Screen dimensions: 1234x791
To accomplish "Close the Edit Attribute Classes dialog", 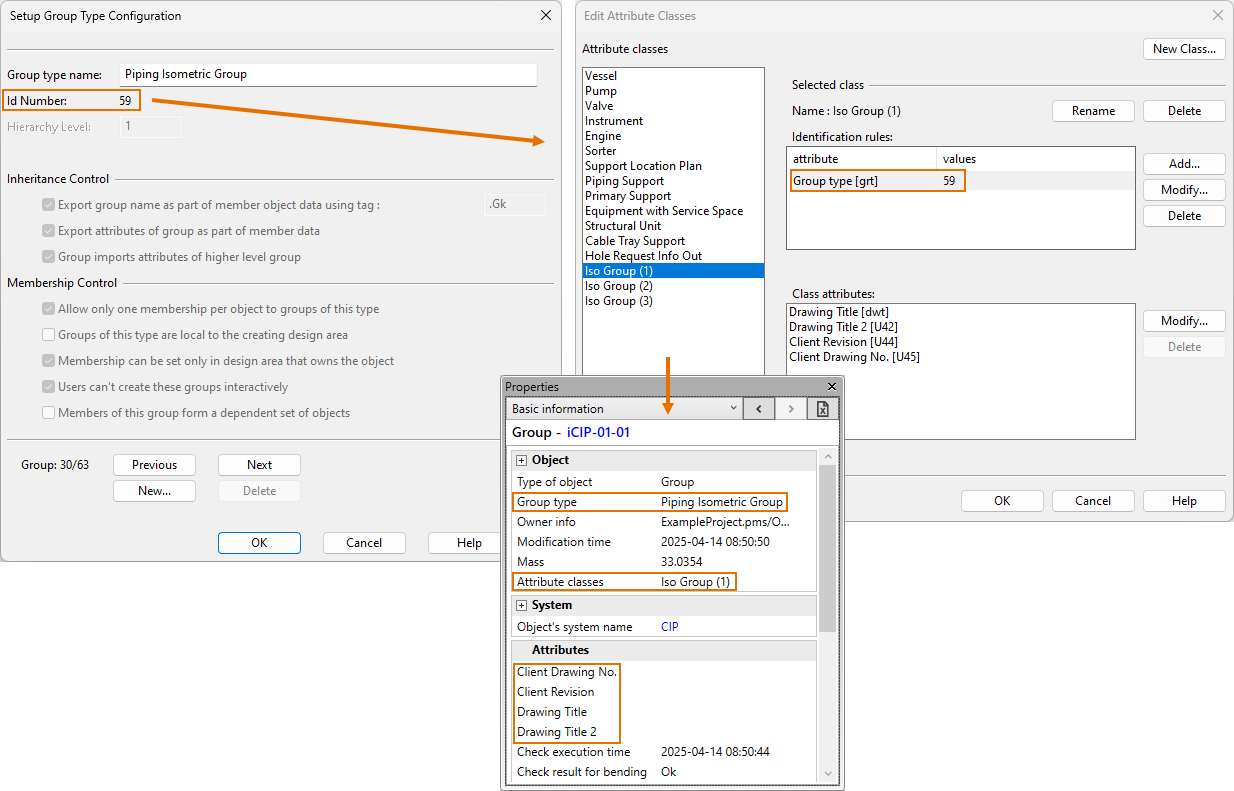I will point(1217,16).
